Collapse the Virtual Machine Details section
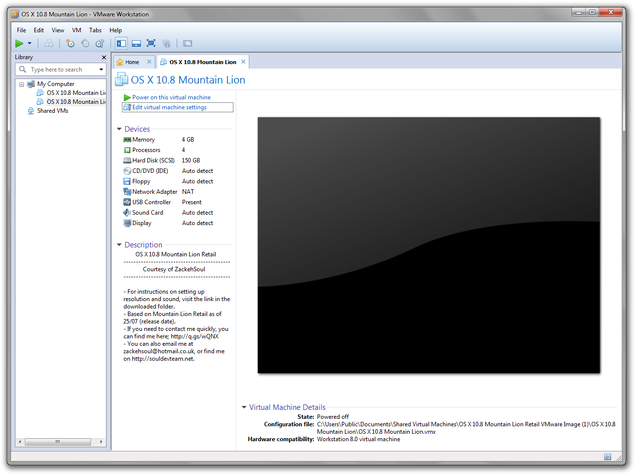The image size is (635, 474). click(x=244, y=407)
